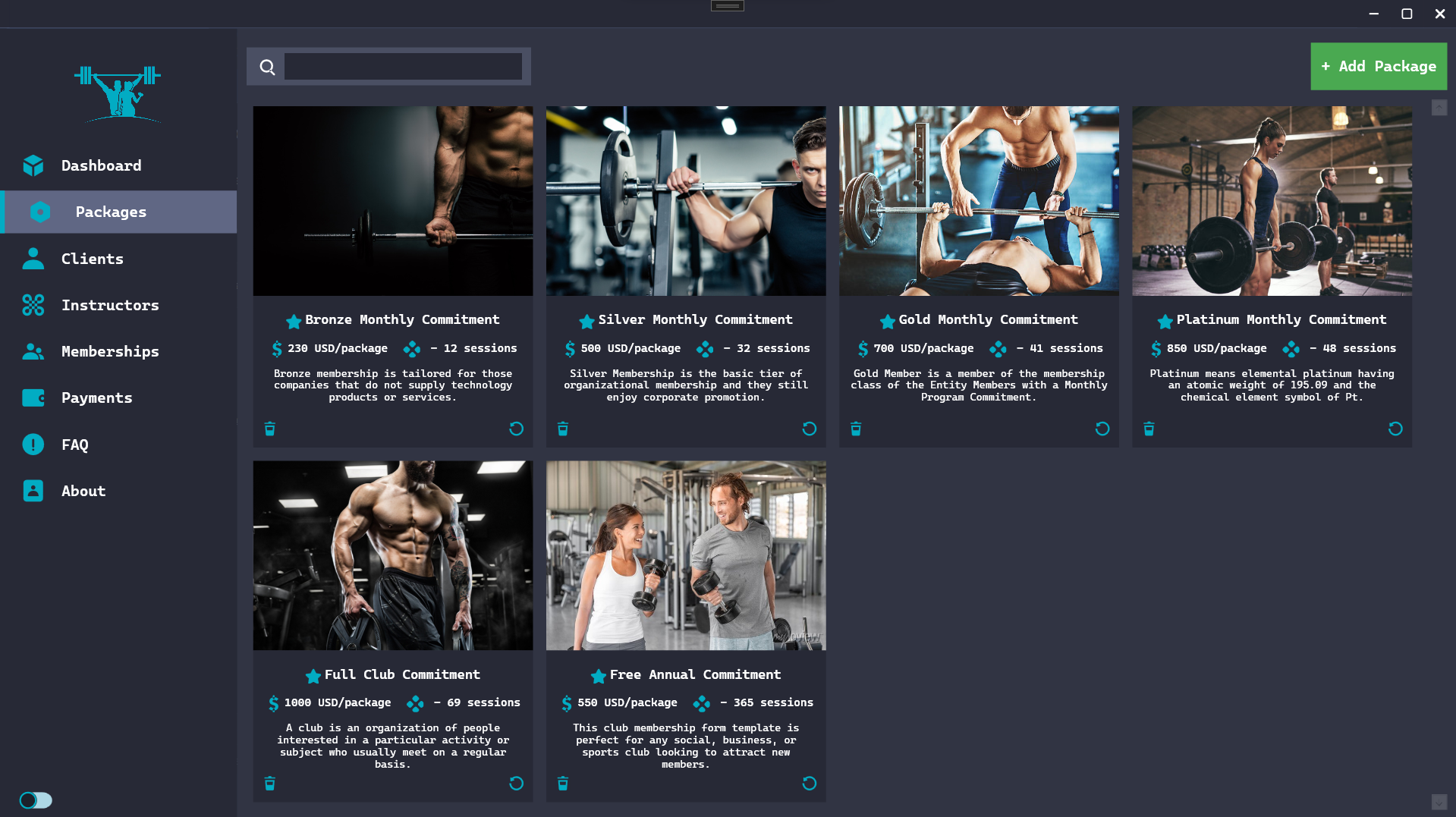This screenshot has height=817, width=1456.
Task: Click the Add Package button
Action: point(1378,67)
